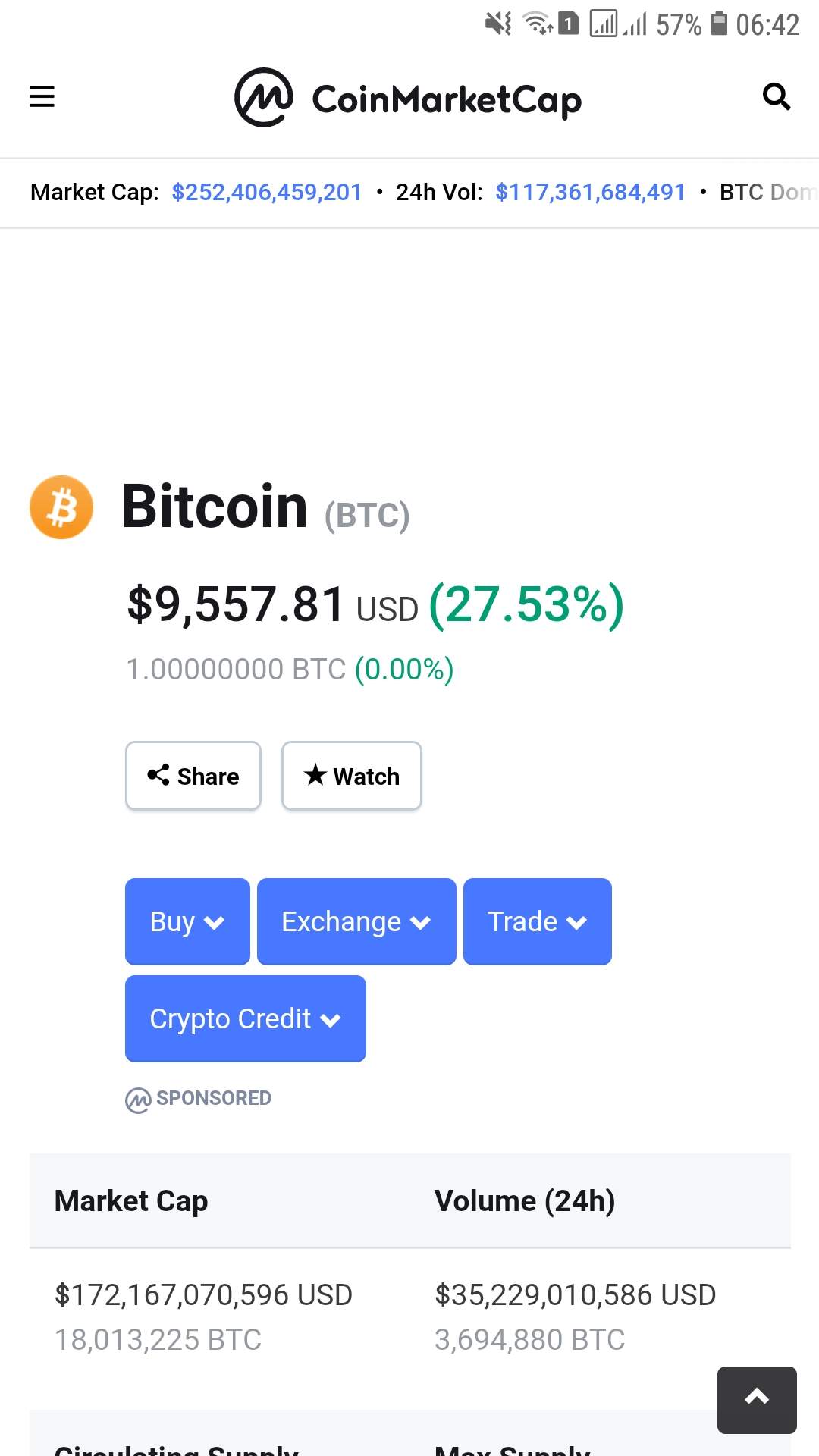Image resolution: width=819 pixels, height=1456 pixels.
Task: Tap the battery status icon
Action: coord(719,24)
